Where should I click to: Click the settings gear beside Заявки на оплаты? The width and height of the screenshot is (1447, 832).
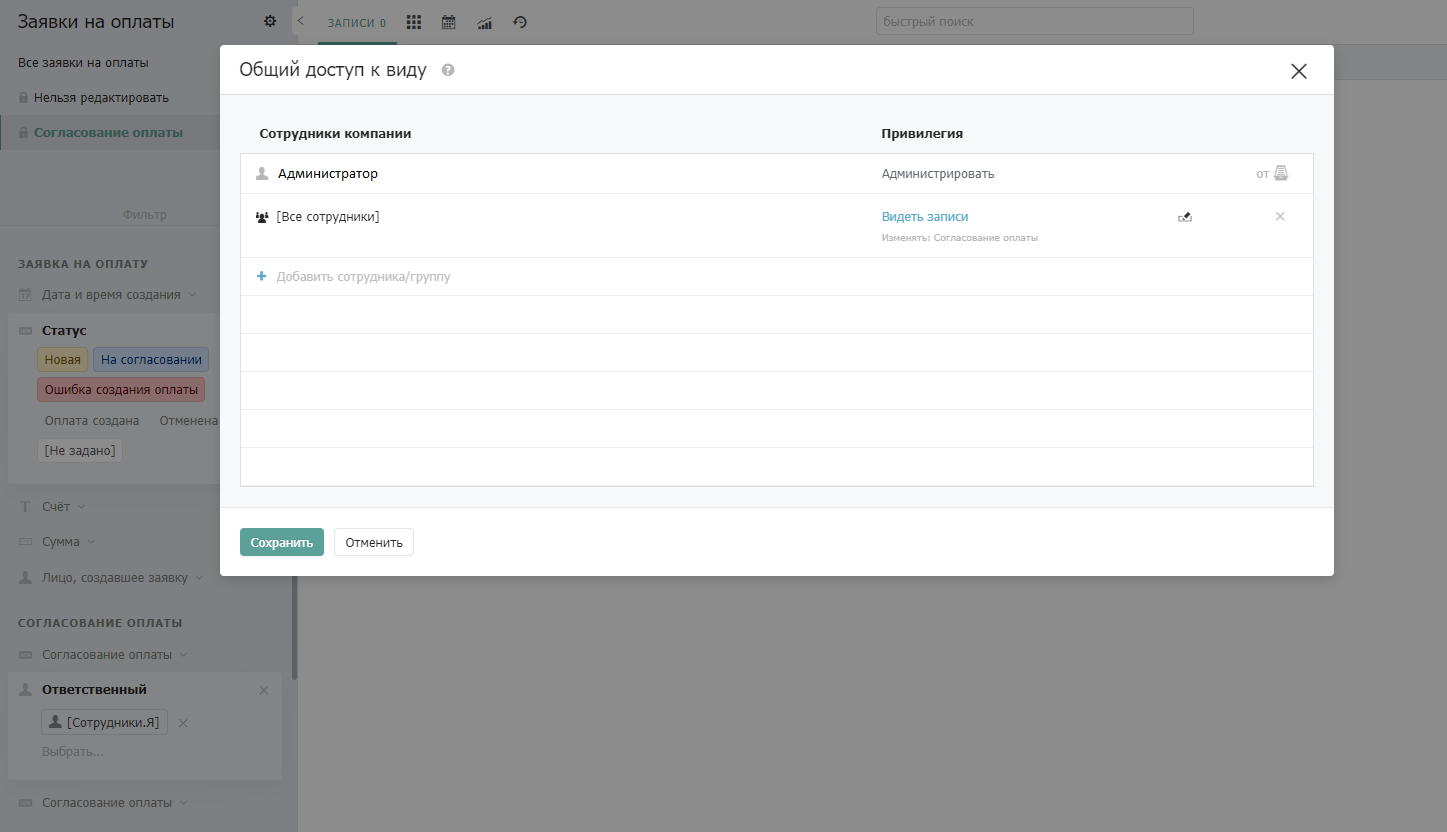269,21
